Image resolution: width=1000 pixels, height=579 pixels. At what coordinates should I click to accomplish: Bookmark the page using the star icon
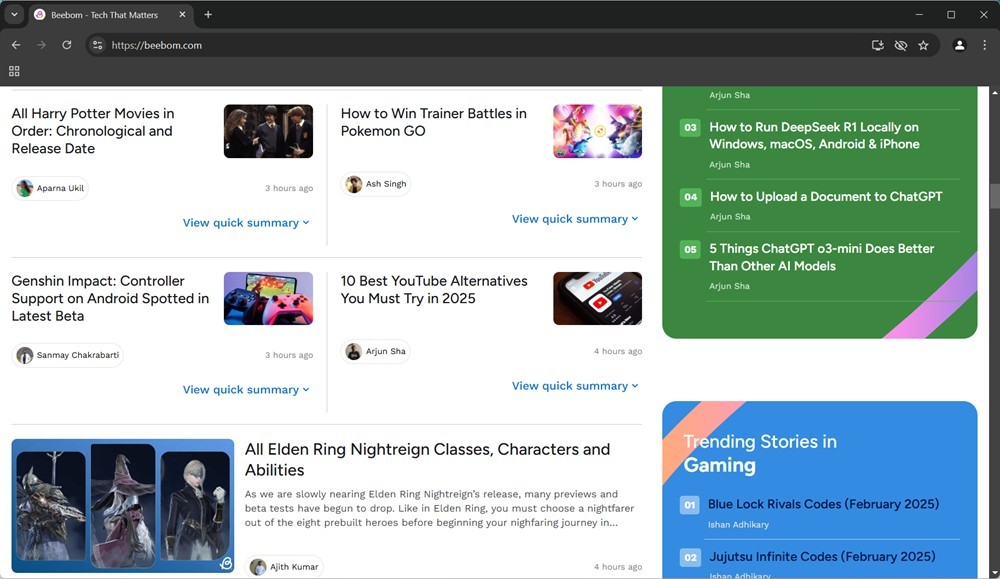click(x=924, y=45)
